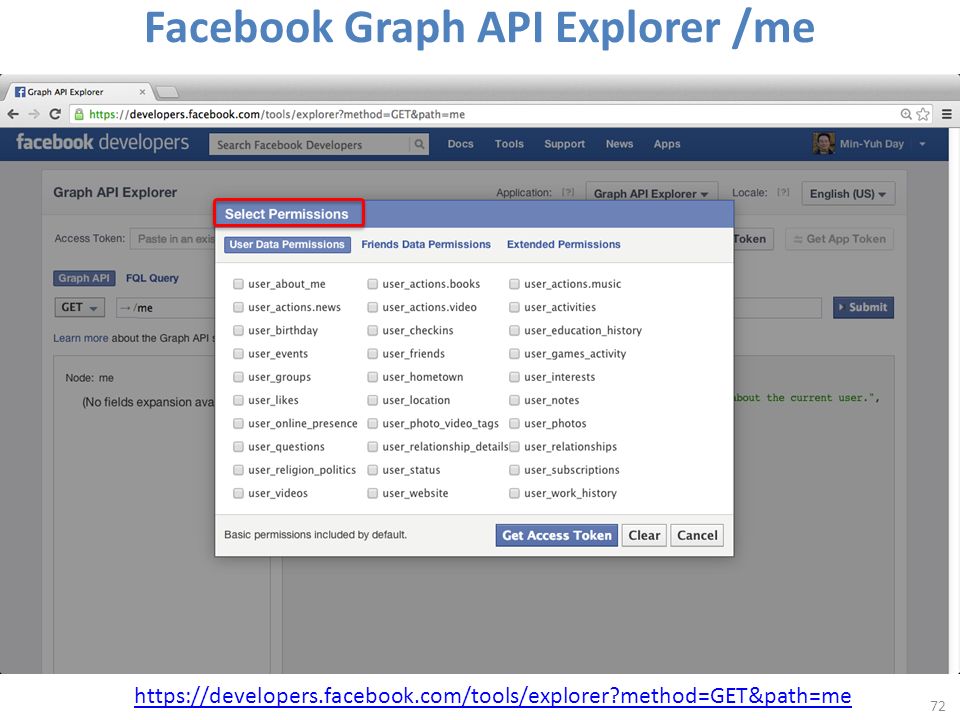This screenshot has height=720, width=960.
Task: Check the user_actions.music permission
Action: tap(514, 284)
